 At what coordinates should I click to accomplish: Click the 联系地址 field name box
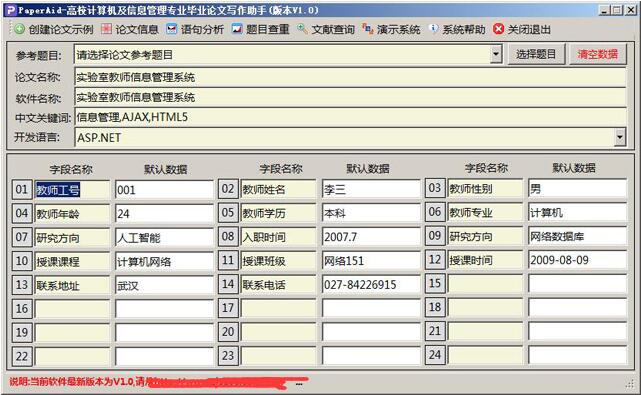tap(72, 285)
